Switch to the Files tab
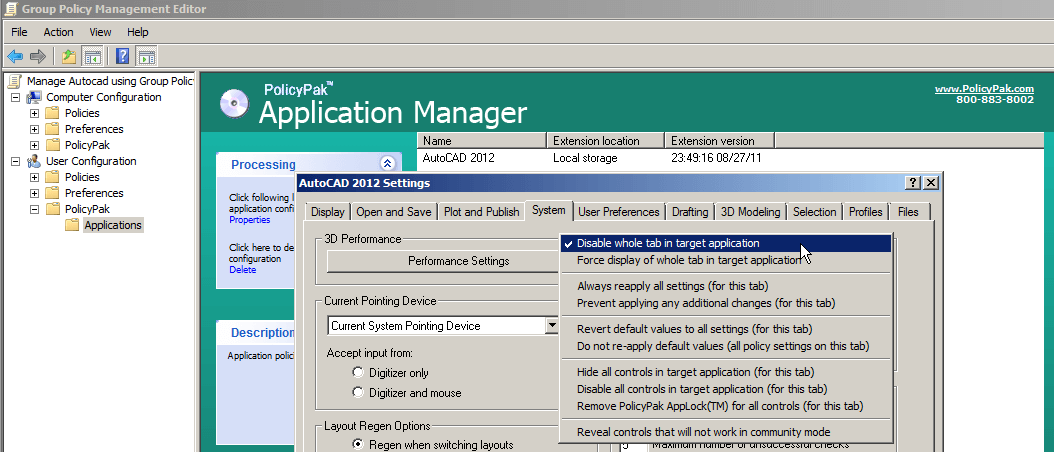This screenshot has height=452, width=1054. (x=908, y=212)
